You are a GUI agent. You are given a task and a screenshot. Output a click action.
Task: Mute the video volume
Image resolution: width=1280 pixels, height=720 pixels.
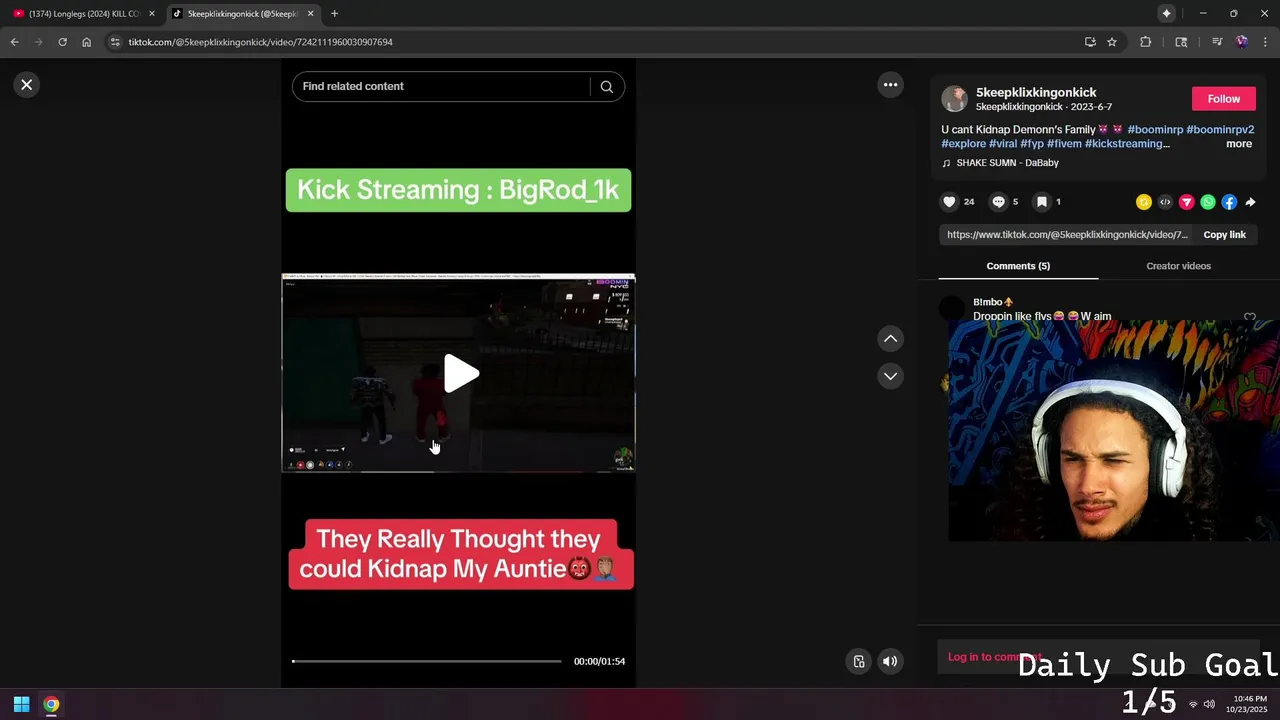pyautogui.click(x=890, y=661)
